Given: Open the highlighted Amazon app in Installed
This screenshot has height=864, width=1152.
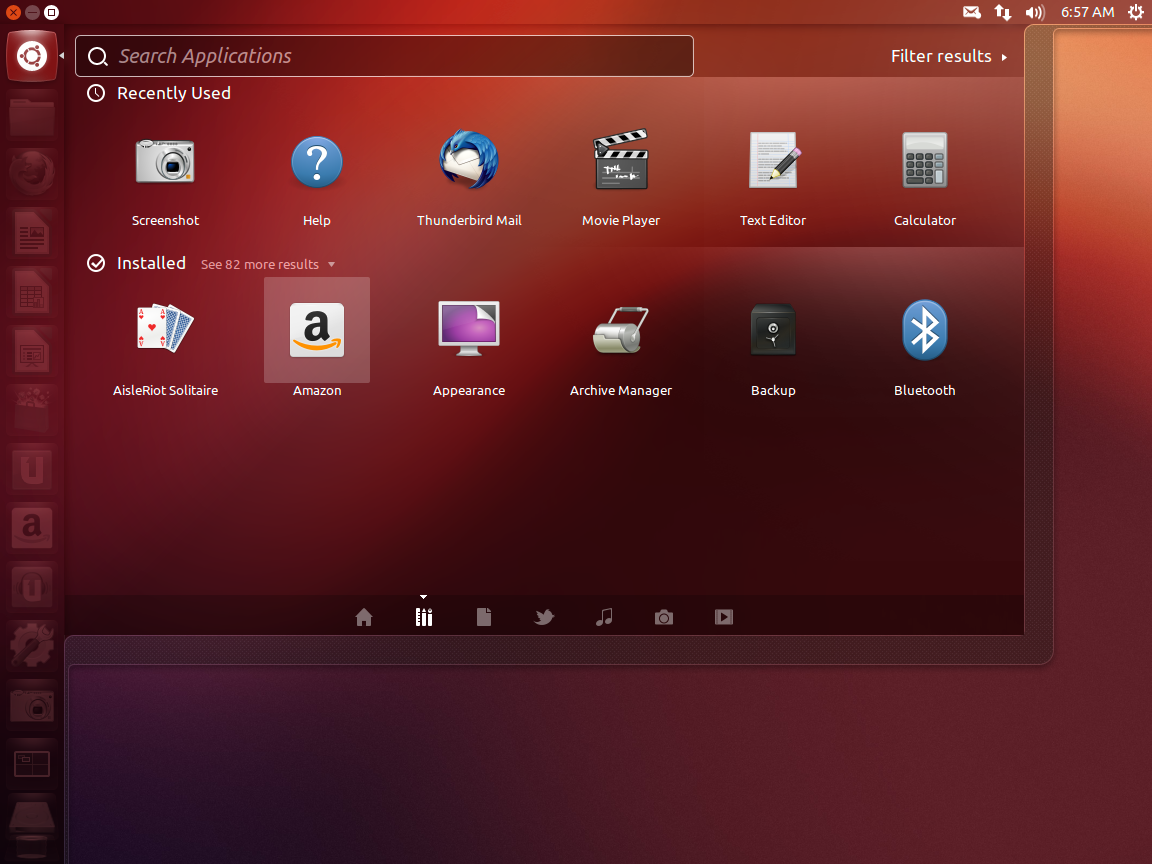Looking at the screenshot, I should coord(317,330).
